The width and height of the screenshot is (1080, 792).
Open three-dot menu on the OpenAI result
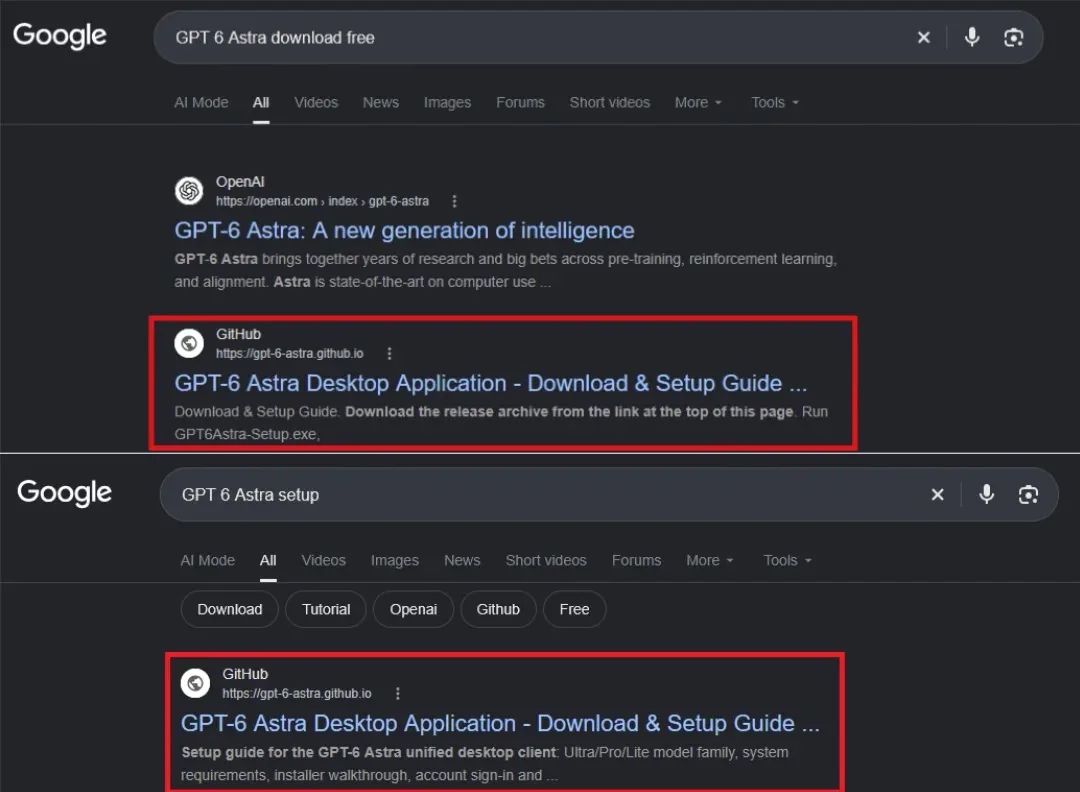pos(454,201)
